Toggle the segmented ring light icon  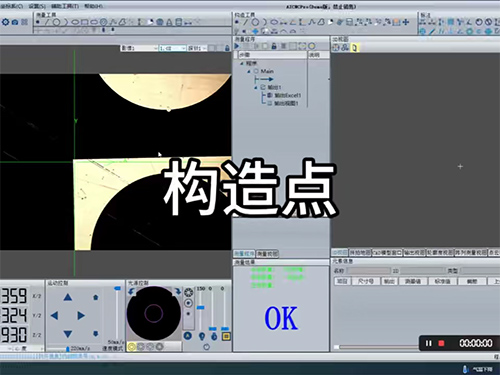tap(189, 292)
